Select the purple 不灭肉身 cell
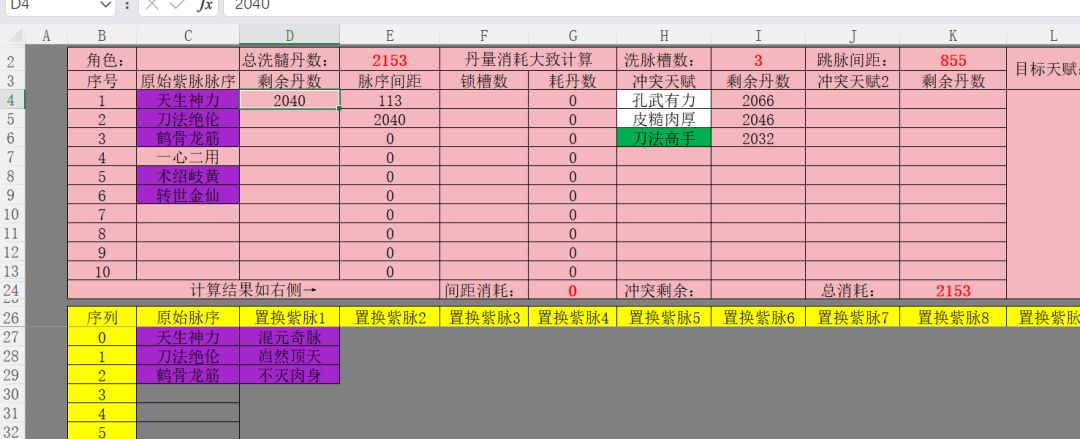The image size is (1080, 439). coord(289,375)
